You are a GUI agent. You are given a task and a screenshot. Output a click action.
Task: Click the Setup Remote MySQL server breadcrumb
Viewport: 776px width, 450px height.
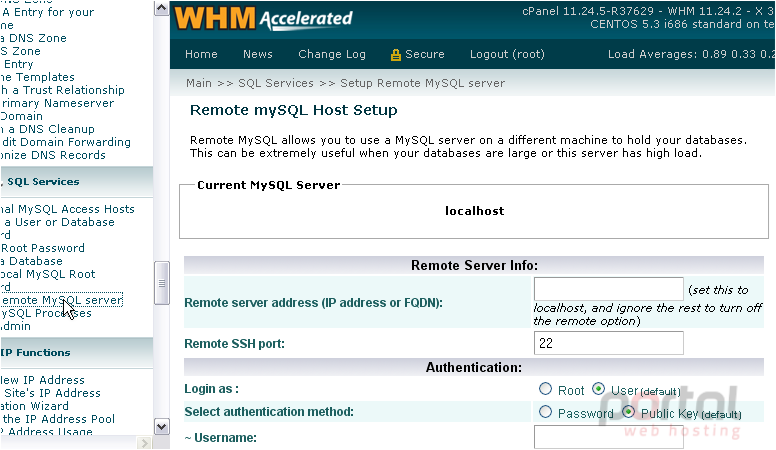pyautogui.click(x=422, y=83)
